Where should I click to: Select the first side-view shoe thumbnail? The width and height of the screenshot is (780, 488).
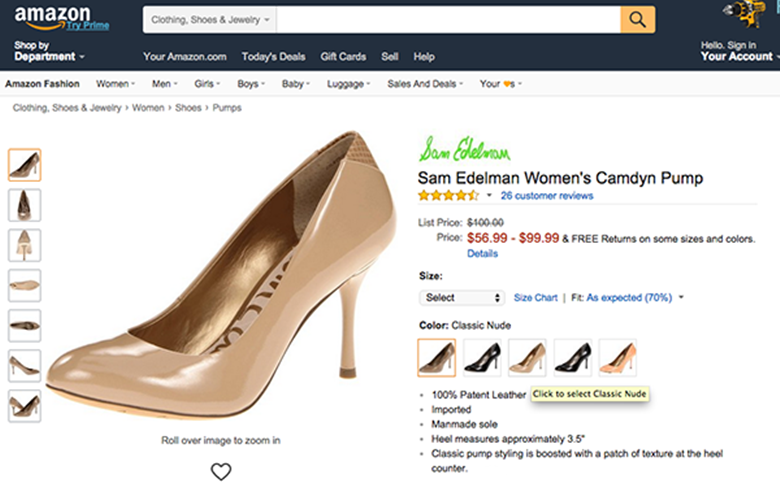point(24,164)
